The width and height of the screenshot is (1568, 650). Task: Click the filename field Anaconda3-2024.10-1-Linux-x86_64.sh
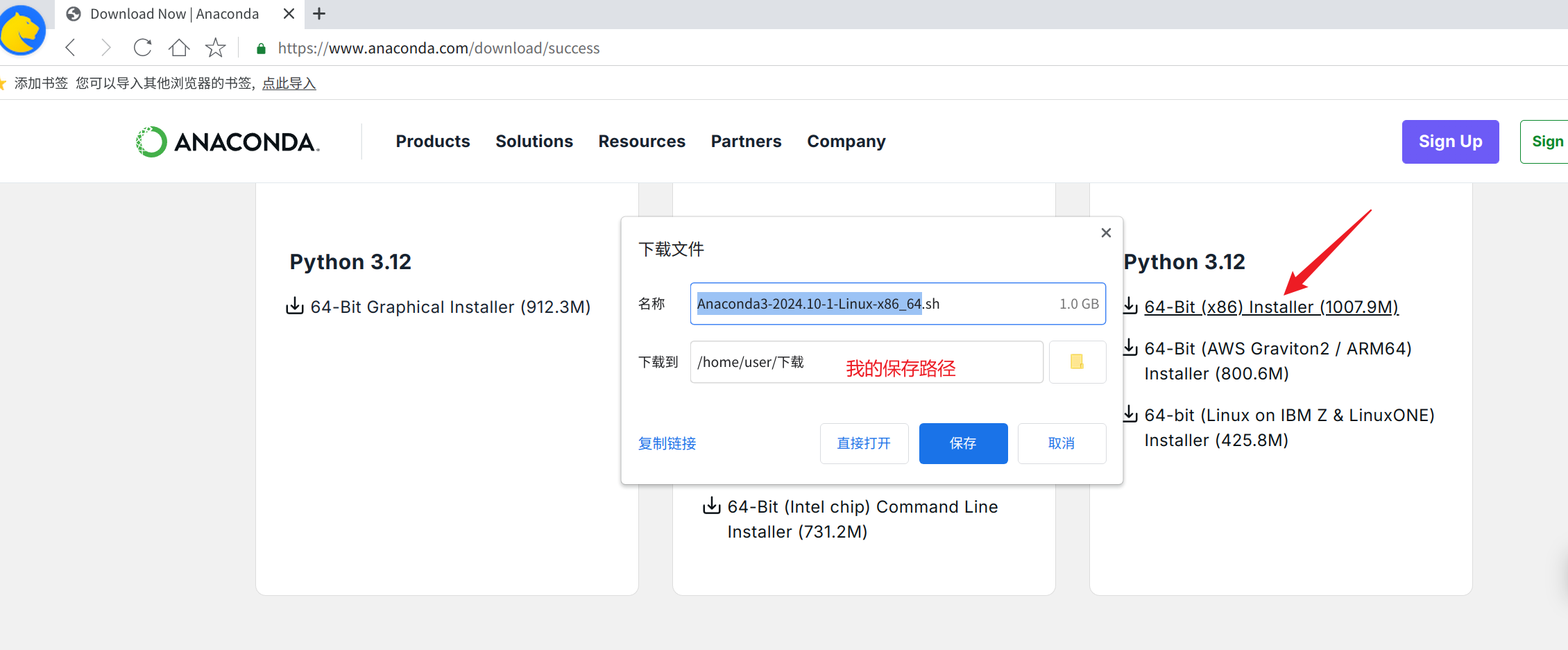point(898,303)
